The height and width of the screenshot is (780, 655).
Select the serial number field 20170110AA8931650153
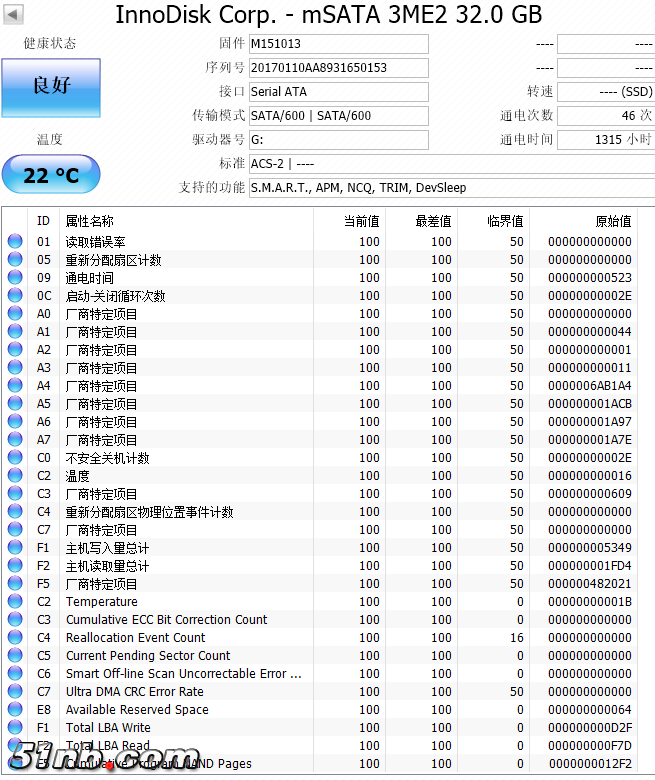pyautogui.click(x=338, y=68)
